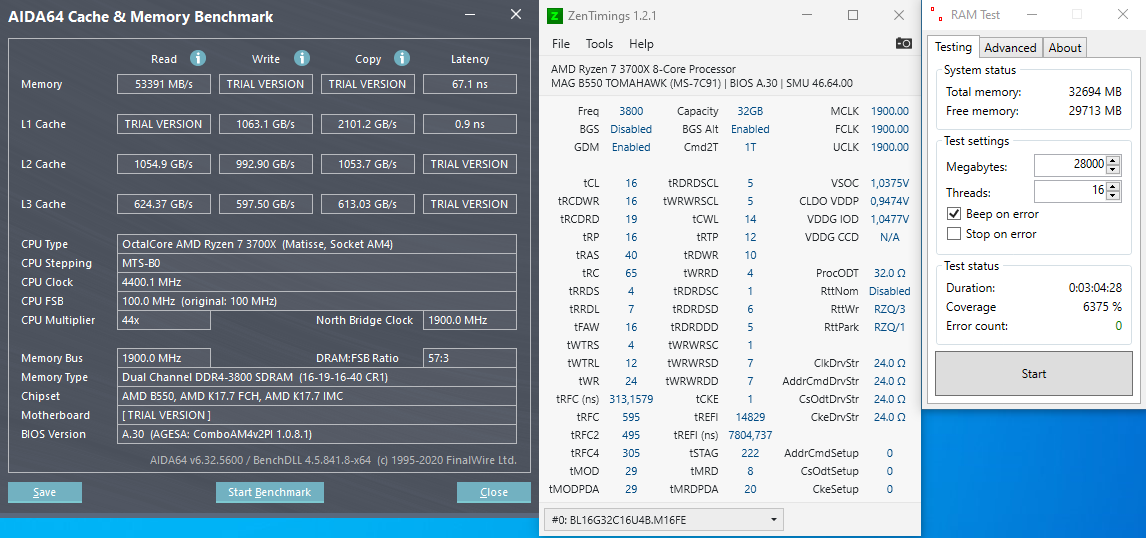Click the L2 Cache Read value 1054.9 GB/s
This screenshot has height=538, width=1146.
[164, 164]
